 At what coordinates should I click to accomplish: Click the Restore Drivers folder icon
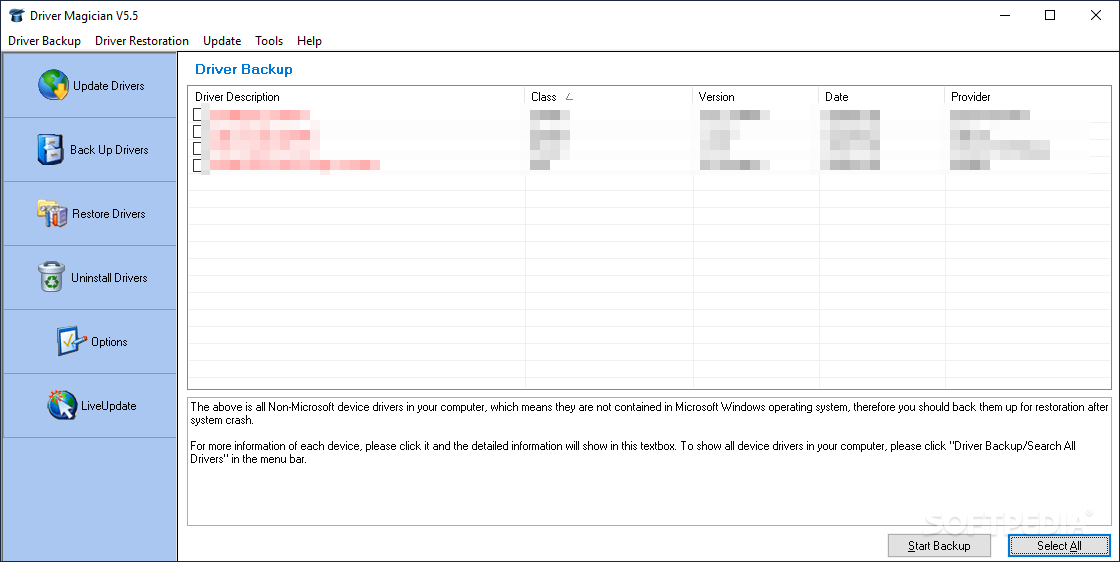52,213
